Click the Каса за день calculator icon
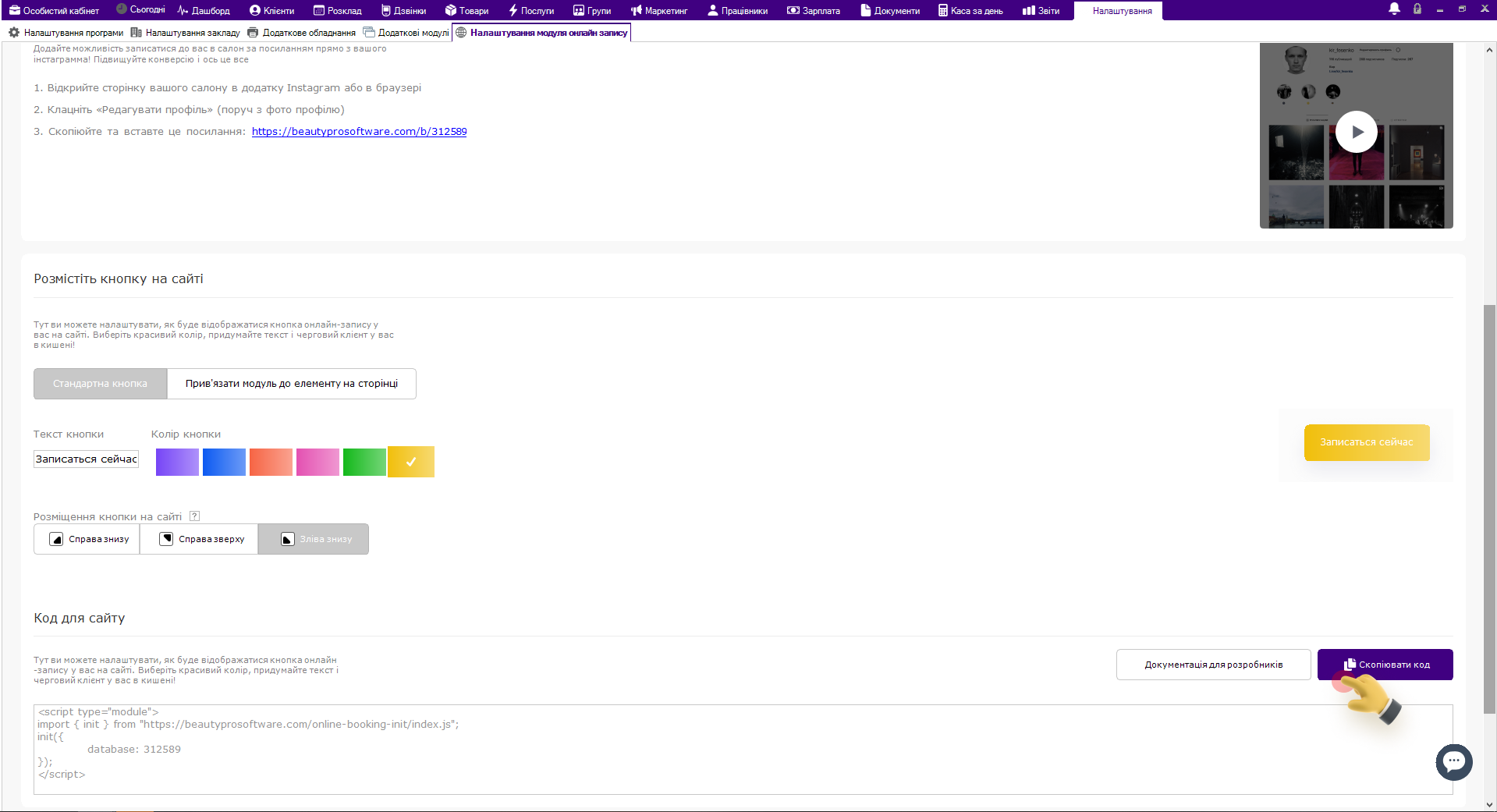The height and width of the screenshot is (812, 1497). point(942,10)
